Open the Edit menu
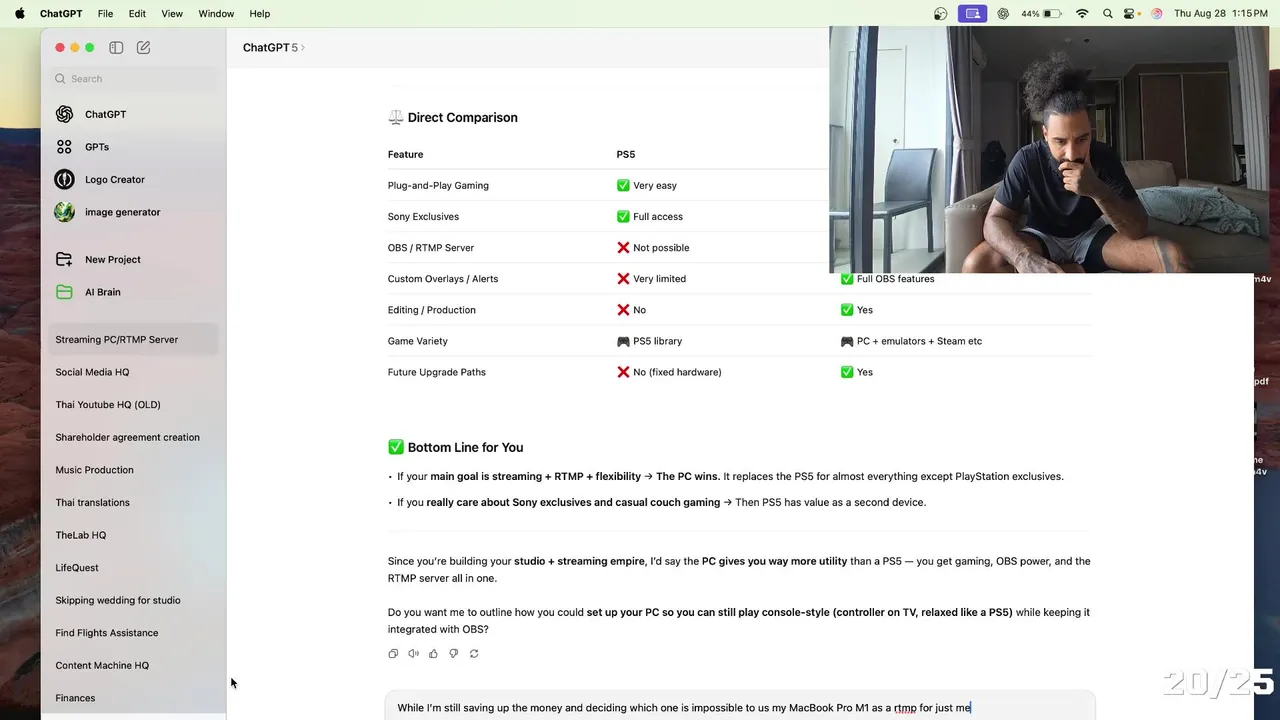 pyautogui.click(x=137, y=14)
